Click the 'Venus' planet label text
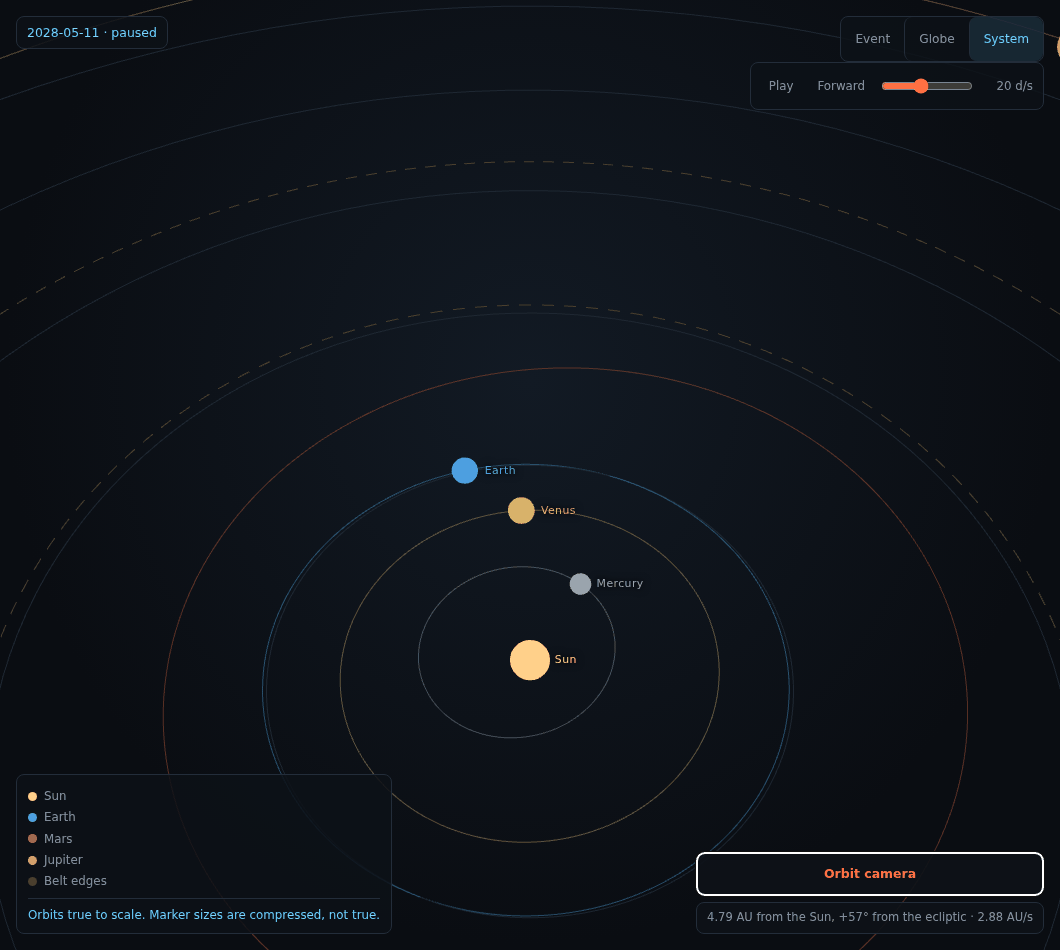 558,510
